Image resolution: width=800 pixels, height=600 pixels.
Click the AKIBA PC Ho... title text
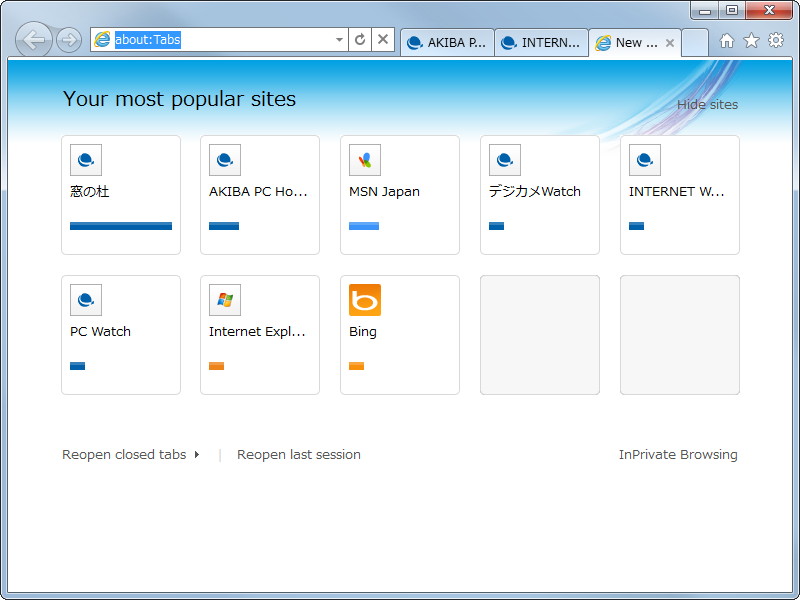coord(258,192)
